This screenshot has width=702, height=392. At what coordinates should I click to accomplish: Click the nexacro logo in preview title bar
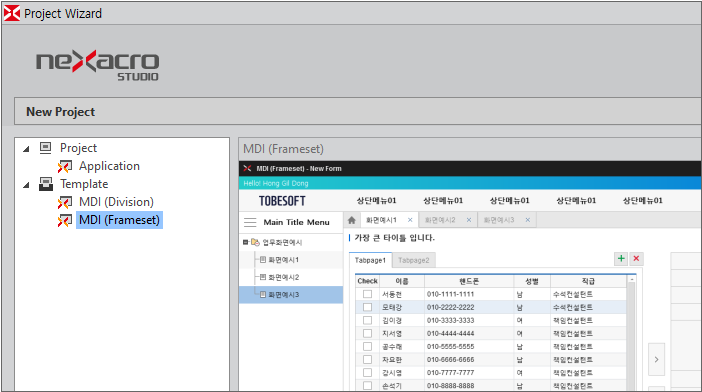pos(247,168)
